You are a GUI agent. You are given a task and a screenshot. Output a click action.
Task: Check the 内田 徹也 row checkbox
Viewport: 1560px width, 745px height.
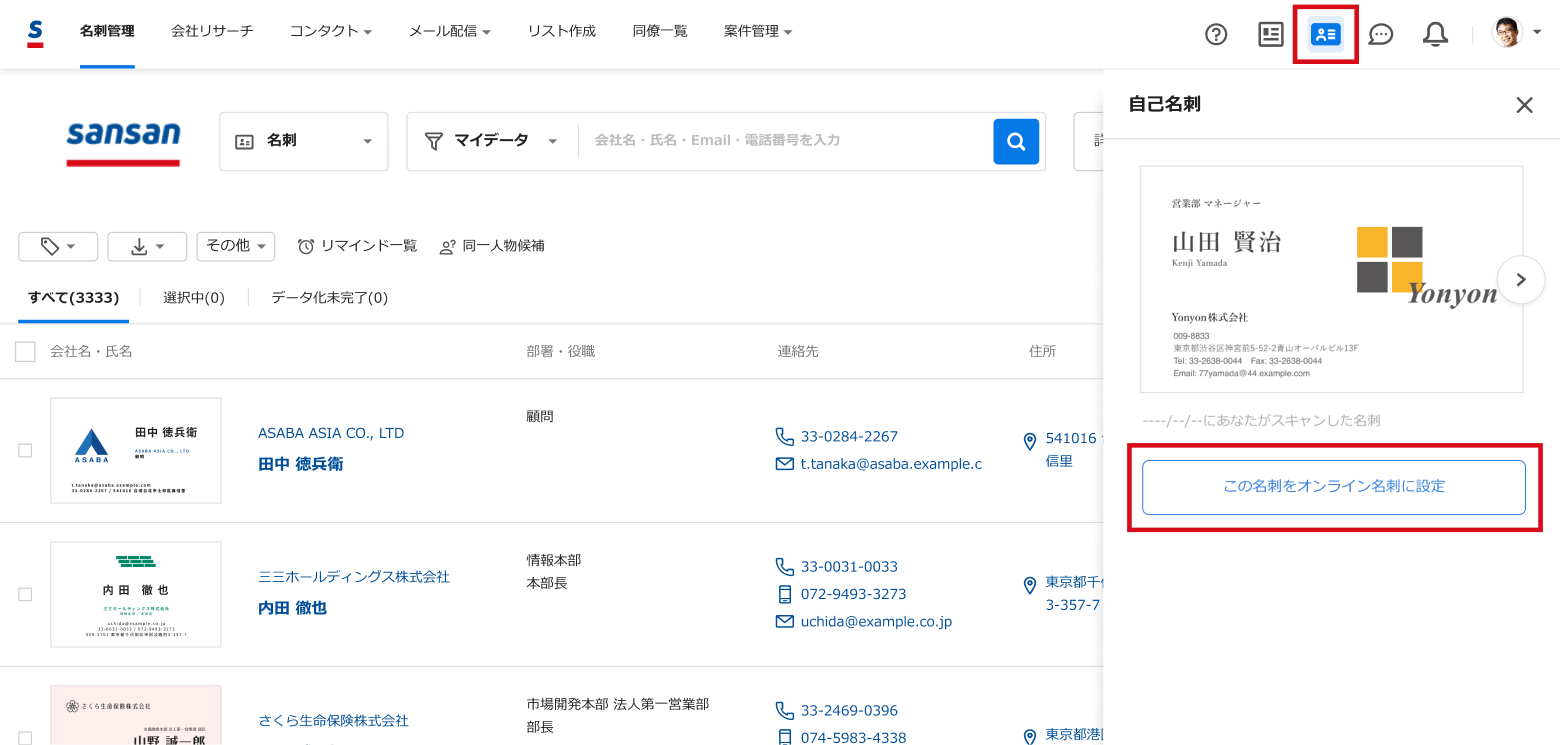coord(25,594)
